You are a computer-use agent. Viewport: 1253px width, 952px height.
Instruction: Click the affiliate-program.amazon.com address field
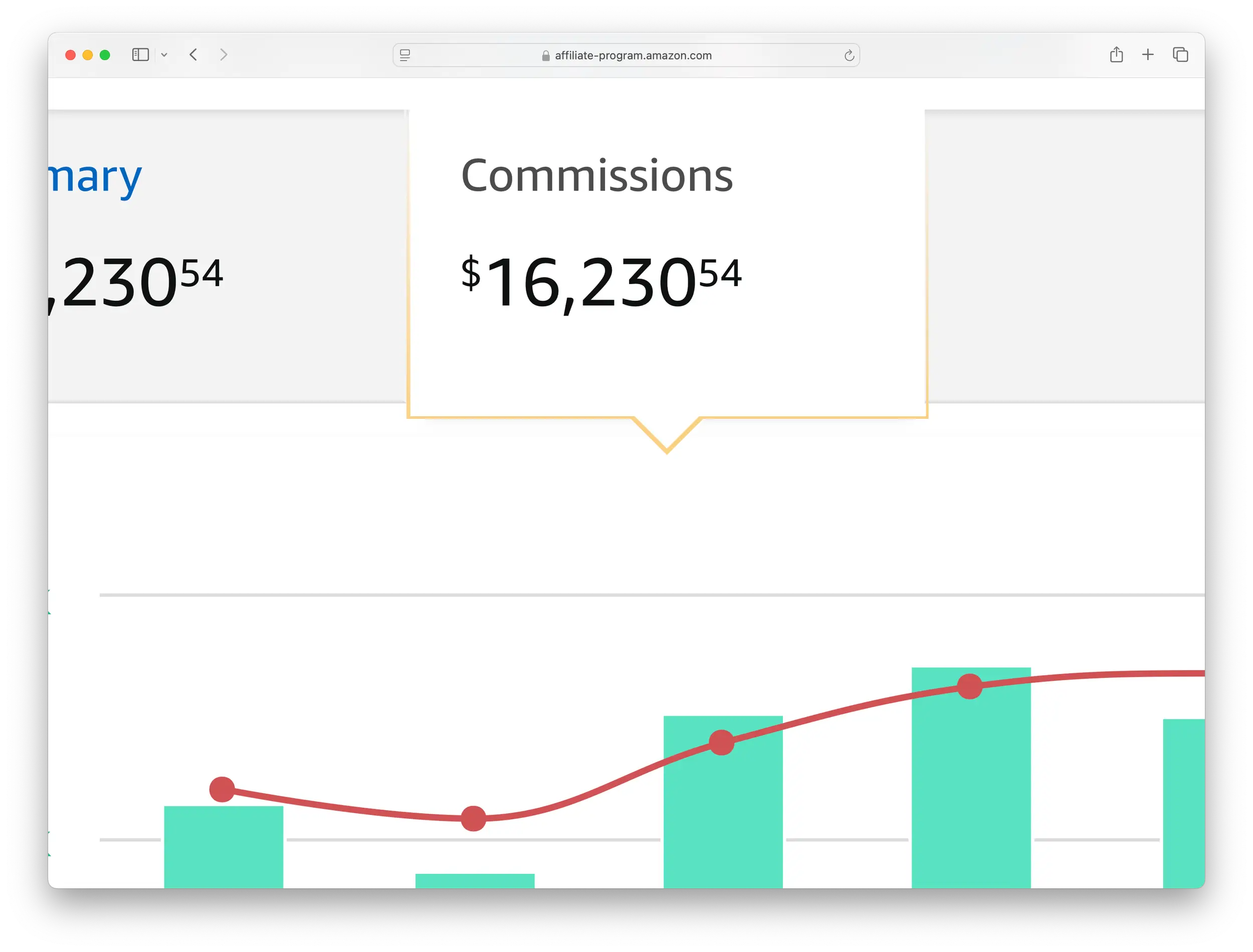(633, 56)
